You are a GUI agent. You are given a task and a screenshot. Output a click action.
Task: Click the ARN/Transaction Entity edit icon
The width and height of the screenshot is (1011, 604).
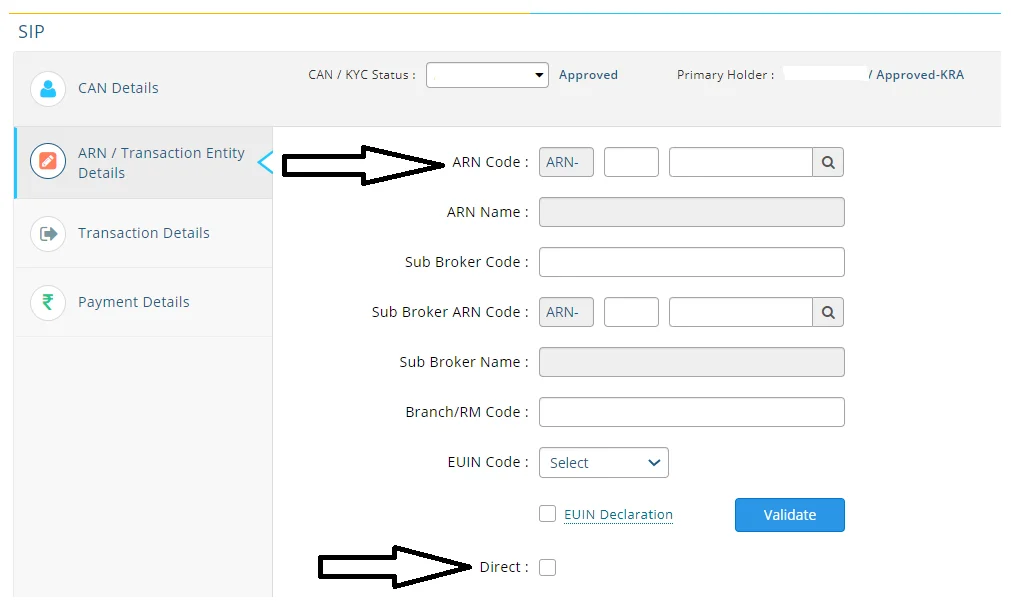click(48, 162)
